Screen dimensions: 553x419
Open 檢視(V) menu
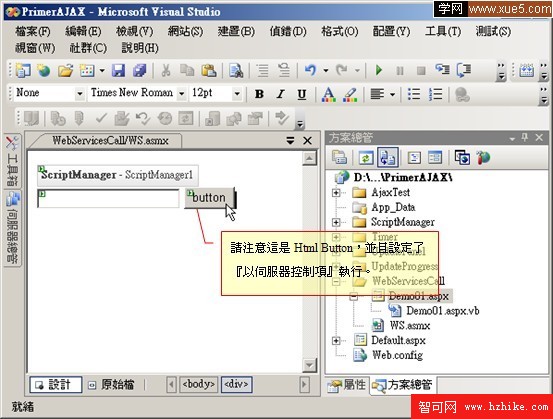[135, 31]
